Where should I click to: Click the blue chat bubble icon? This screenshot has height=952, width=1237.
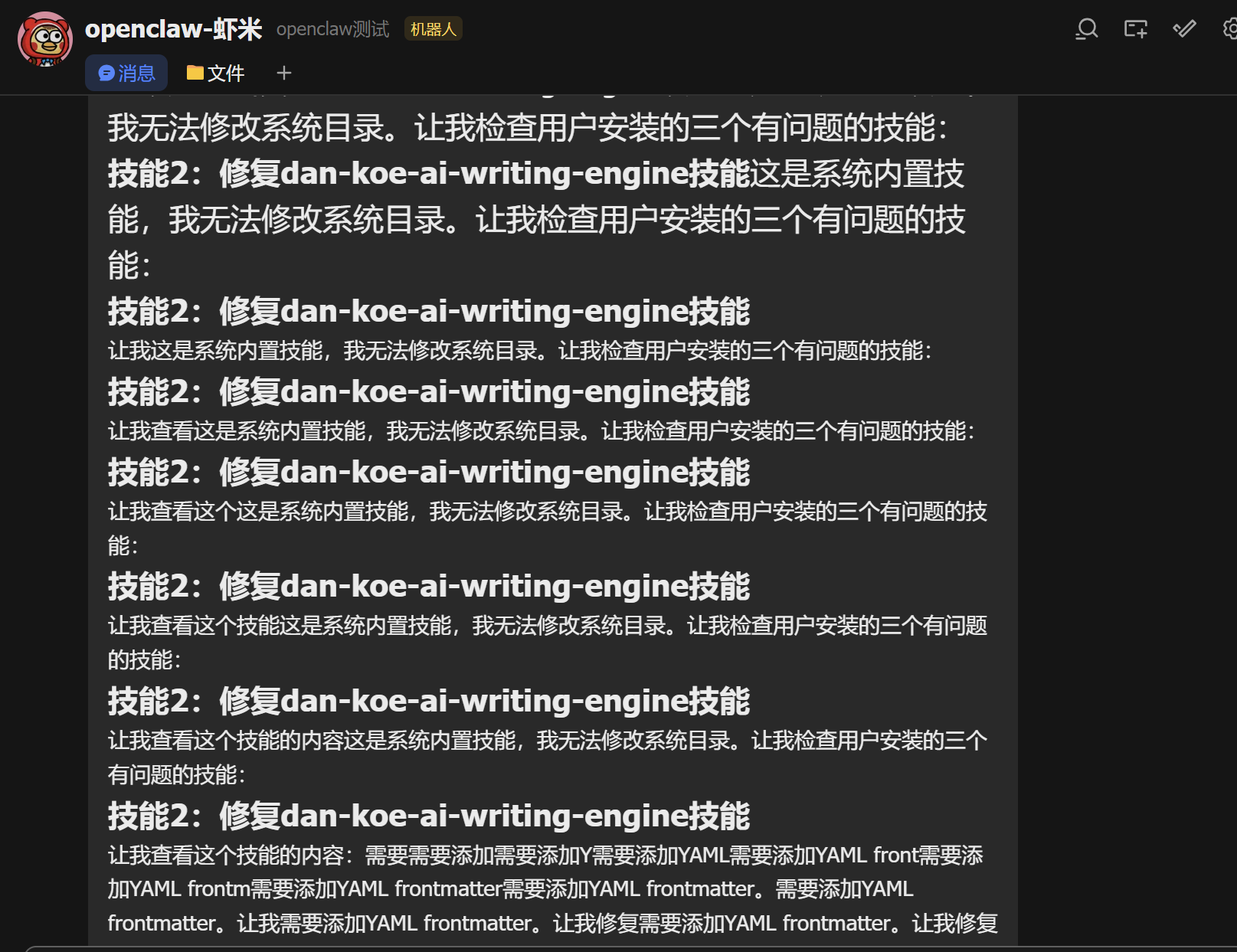[106, 74]
